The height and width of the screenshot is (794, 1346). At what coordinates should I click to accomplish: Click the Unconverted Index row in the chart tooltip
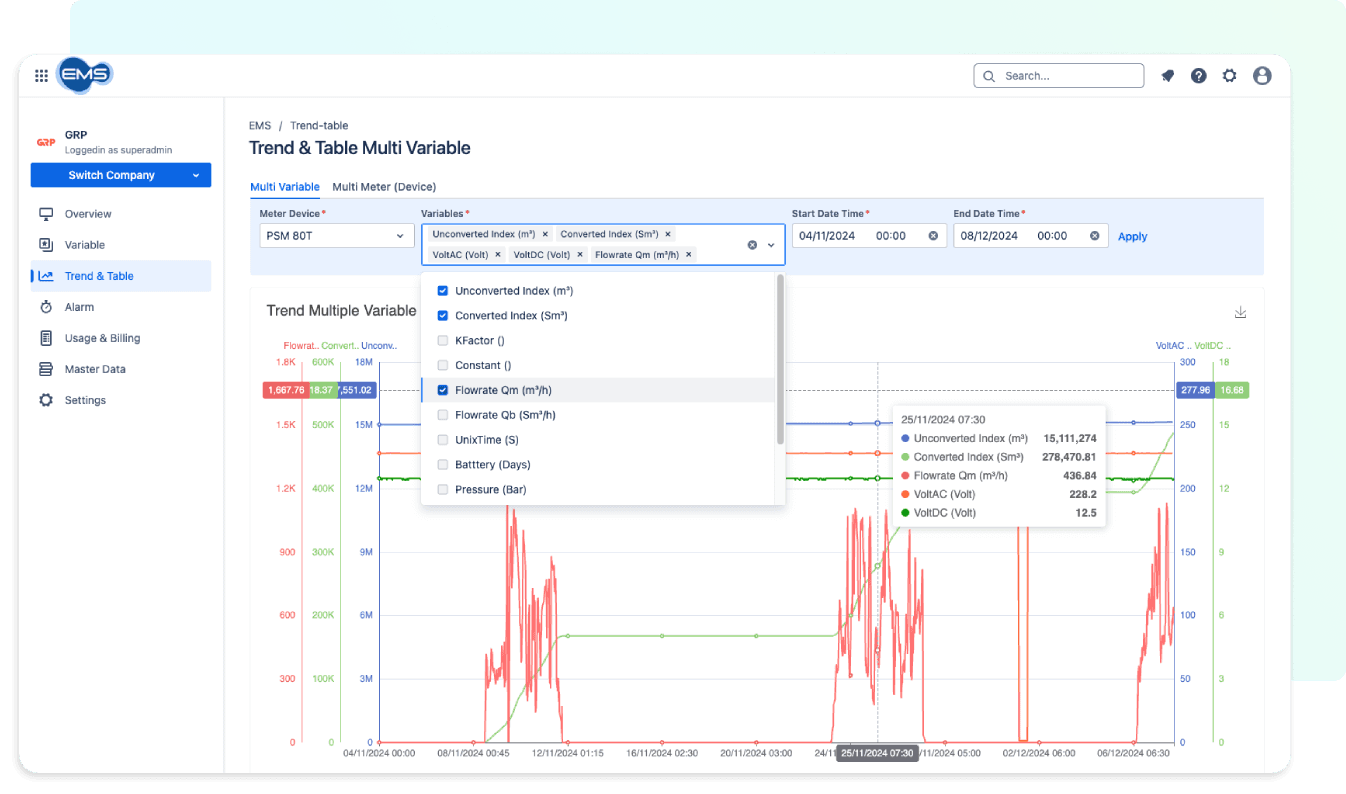click(x=998, y=438)
